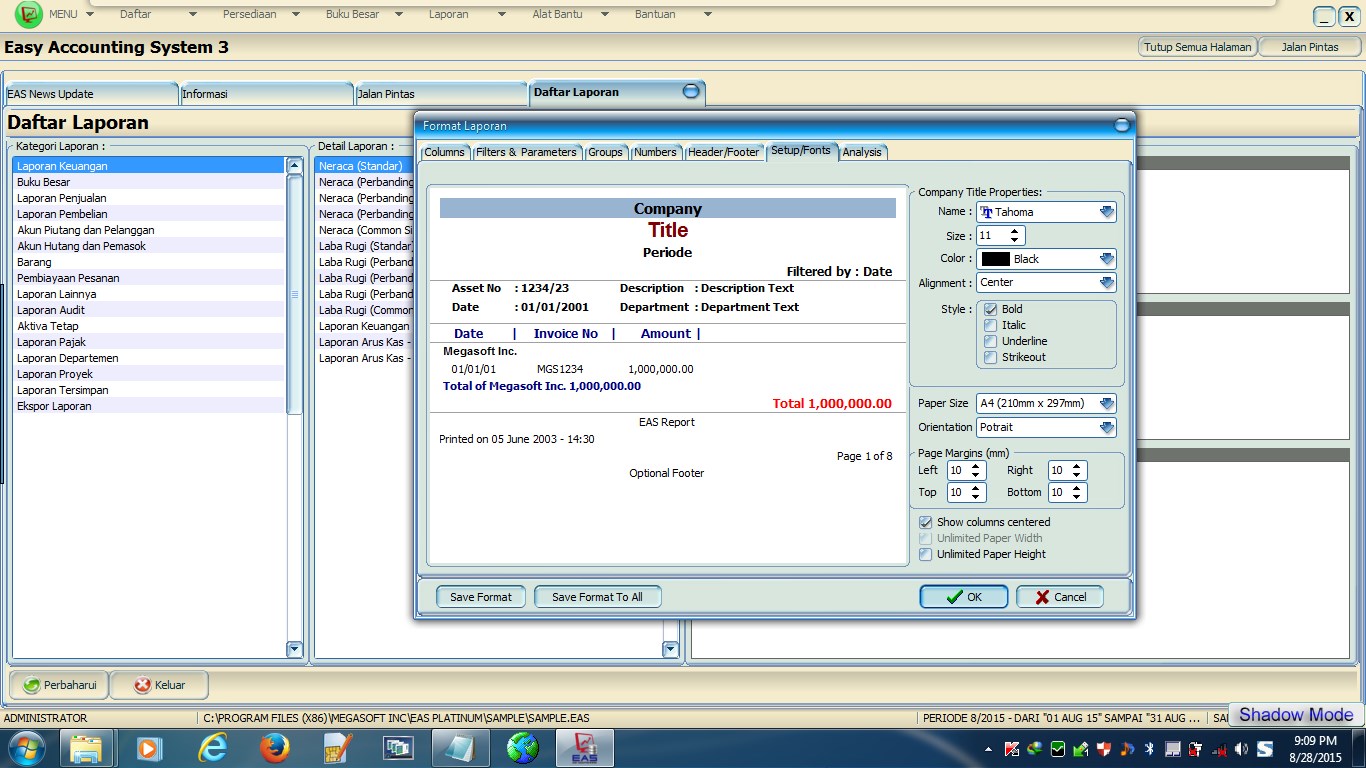Click the Keluar button

(160, 685)
